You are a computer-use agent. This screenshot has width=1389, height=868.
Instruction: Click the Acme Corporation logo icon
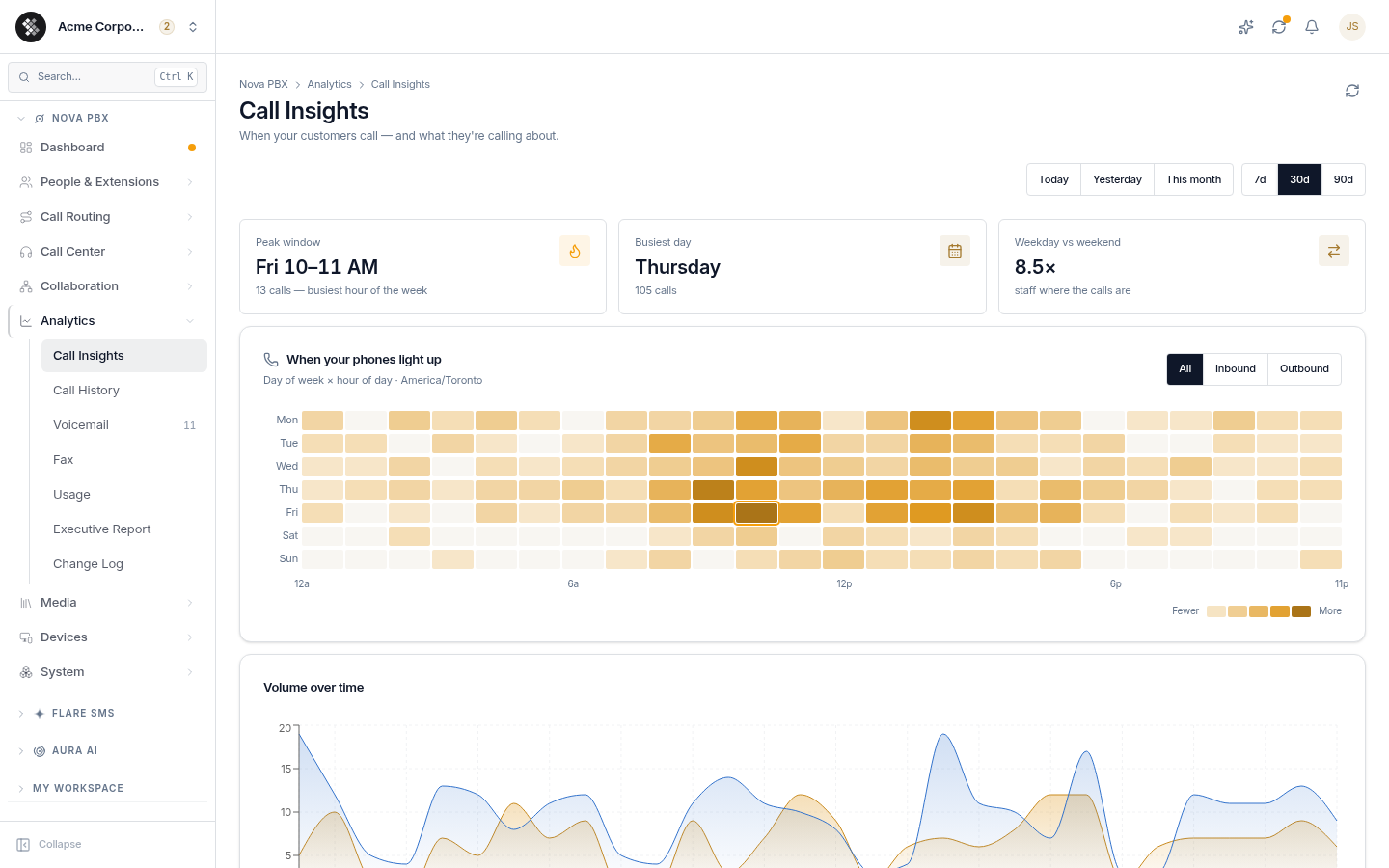point(31,27)
